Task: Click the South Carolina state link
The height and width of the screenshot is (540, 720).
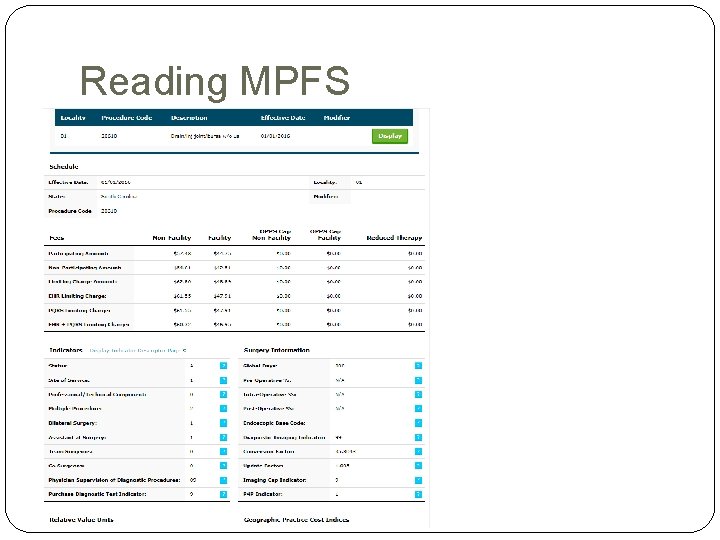Action: click(118, 197)
